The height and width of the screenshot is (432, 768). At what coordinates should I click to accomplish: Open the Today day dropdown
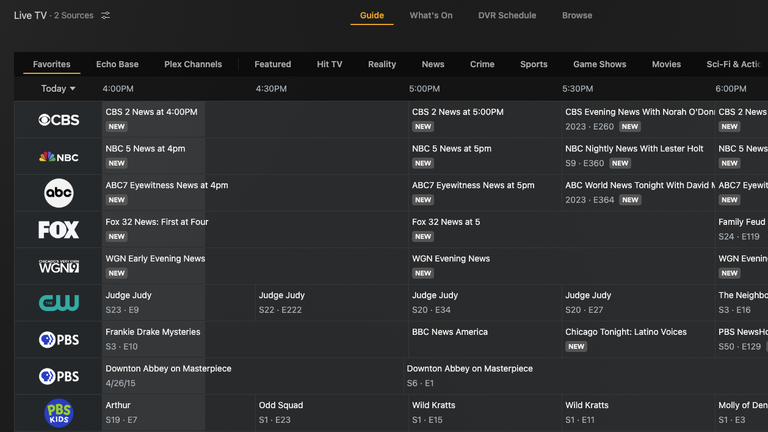point(58,89)
